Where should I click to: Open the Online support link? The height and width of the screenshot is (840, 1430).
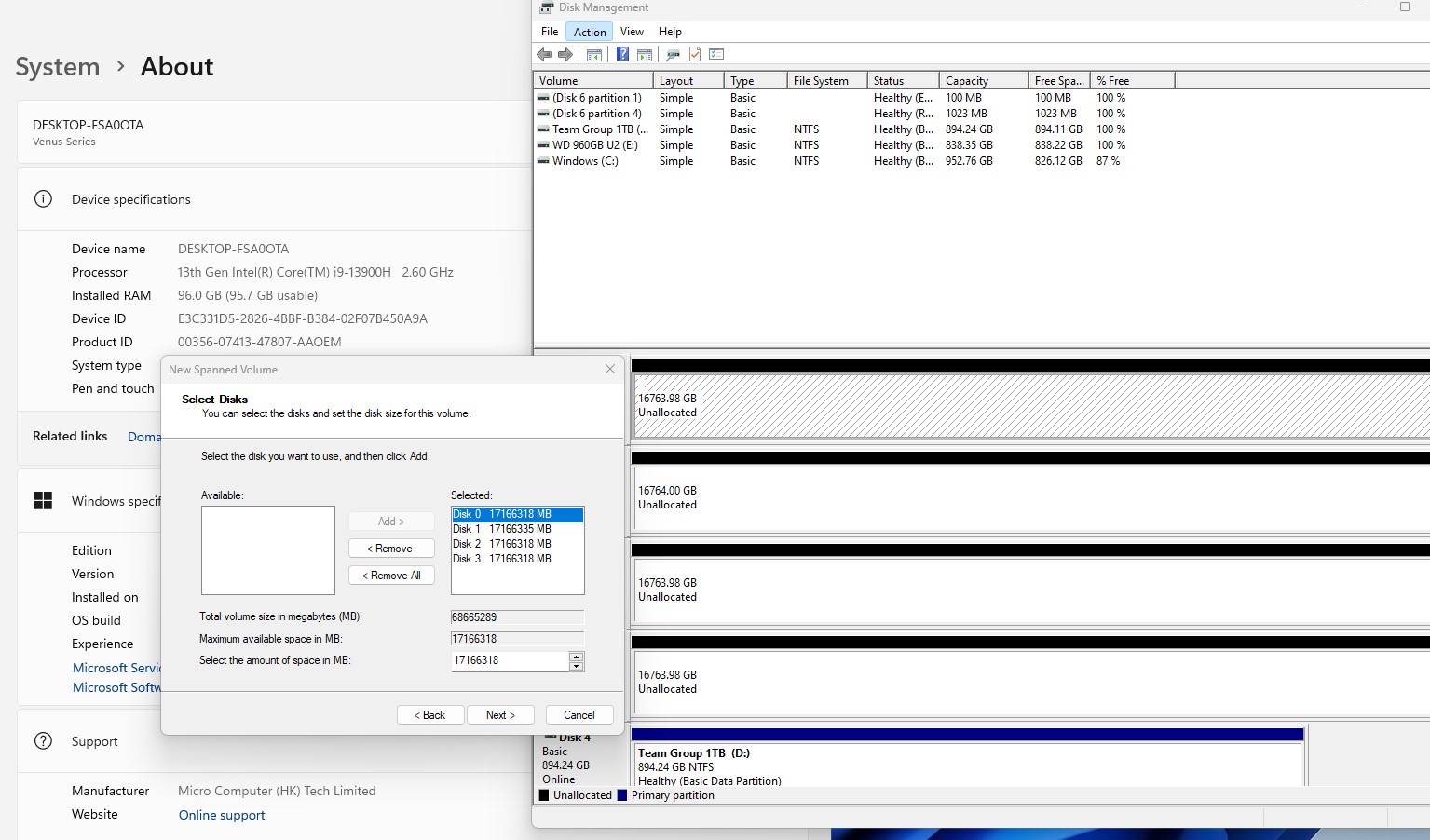tap(222, 815)
